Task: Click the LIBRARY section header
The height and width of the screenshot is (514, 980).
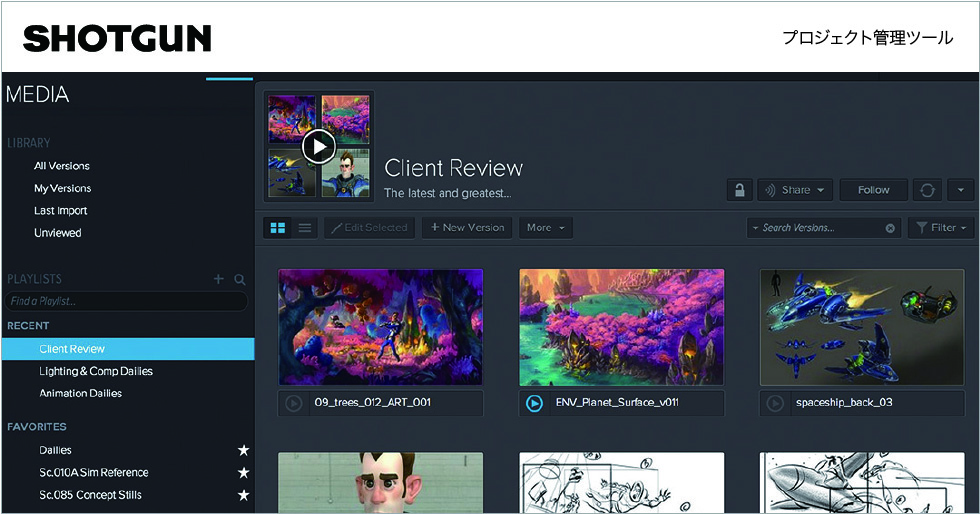Action: coord(29,143)
